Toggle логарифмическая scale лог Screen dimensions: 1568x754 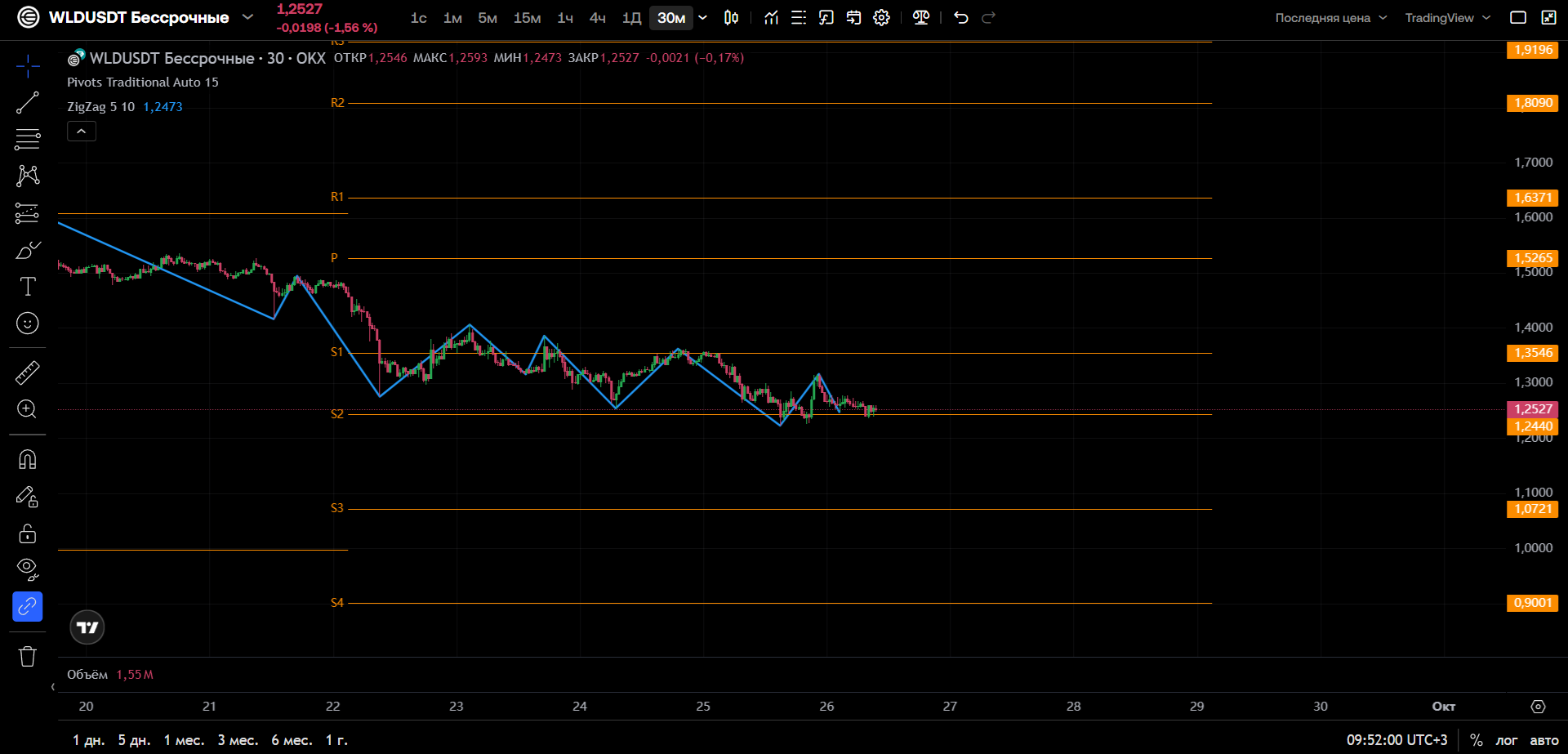coord(1507,740)
